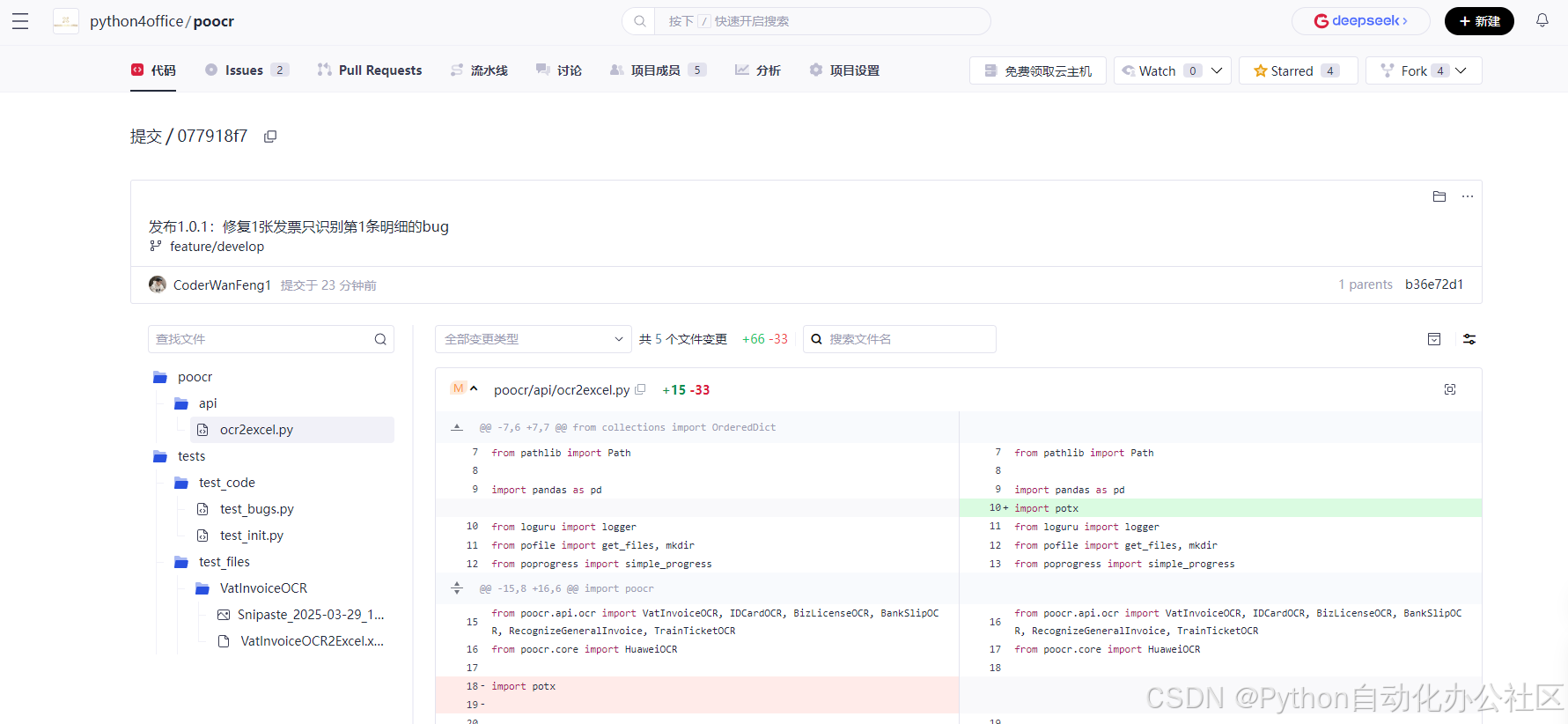This screenshot has height=724, width=1568.
Task: Click the modified 'M' badge for ocr2excel.py
Action: click(x=458, y=388)
